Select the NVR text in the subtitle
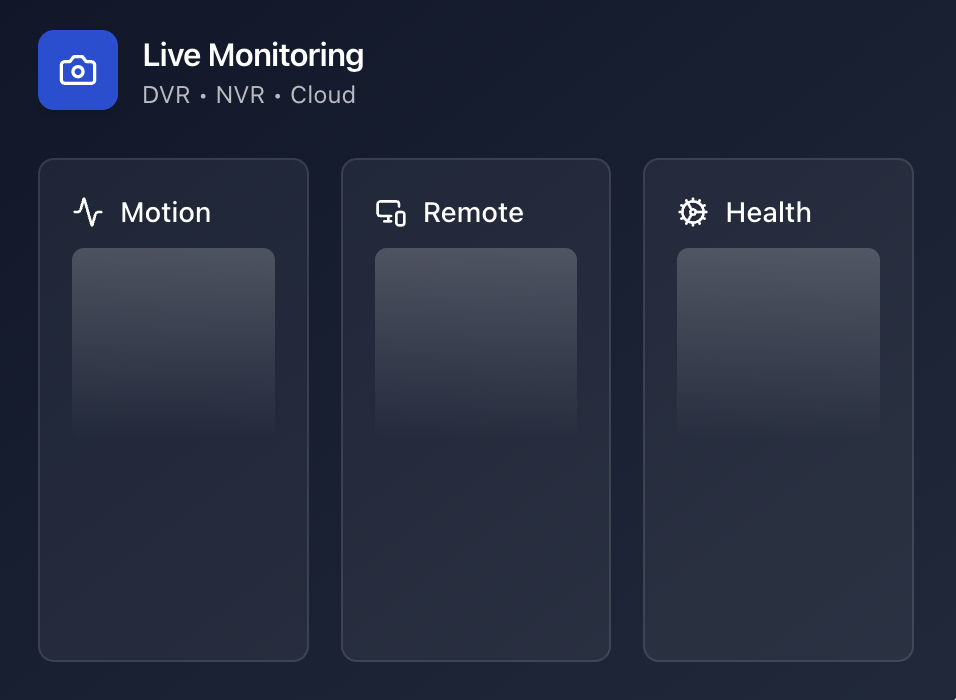Image resolution: width=956 pixels, height=700 pixels. [x=241, y=96]
